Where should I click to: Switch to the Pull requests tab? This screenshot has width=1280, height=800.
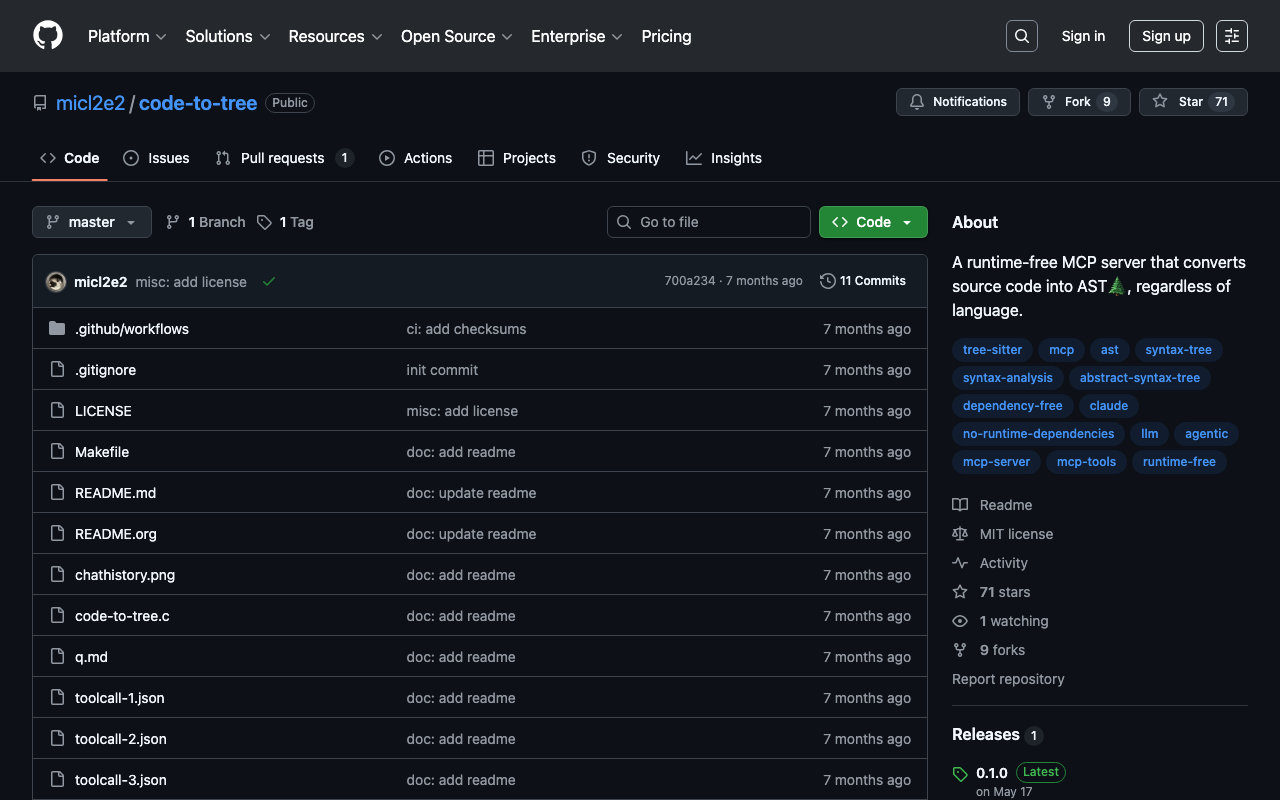click(x=283, y=158)
